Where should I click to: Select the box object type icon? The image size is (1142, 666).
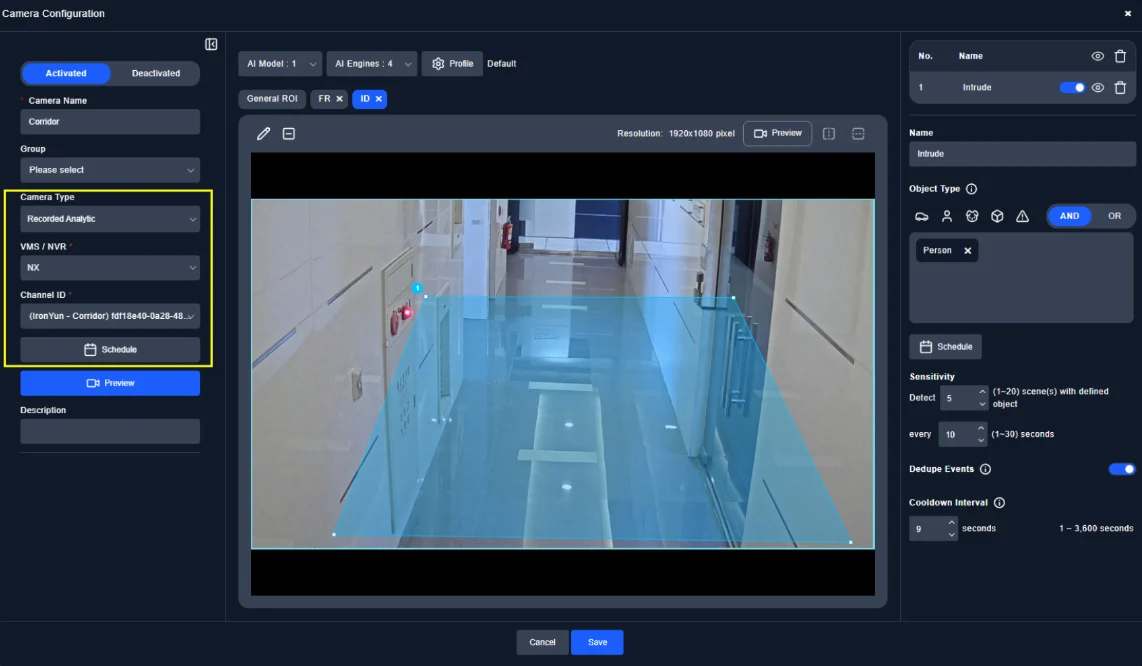[x=997, y=216]
